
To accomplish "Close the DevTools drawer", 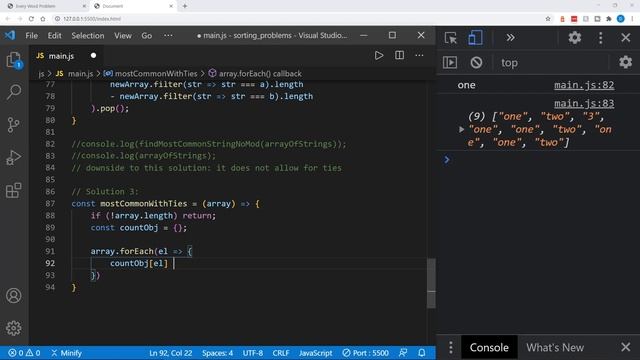I will 625,347.
